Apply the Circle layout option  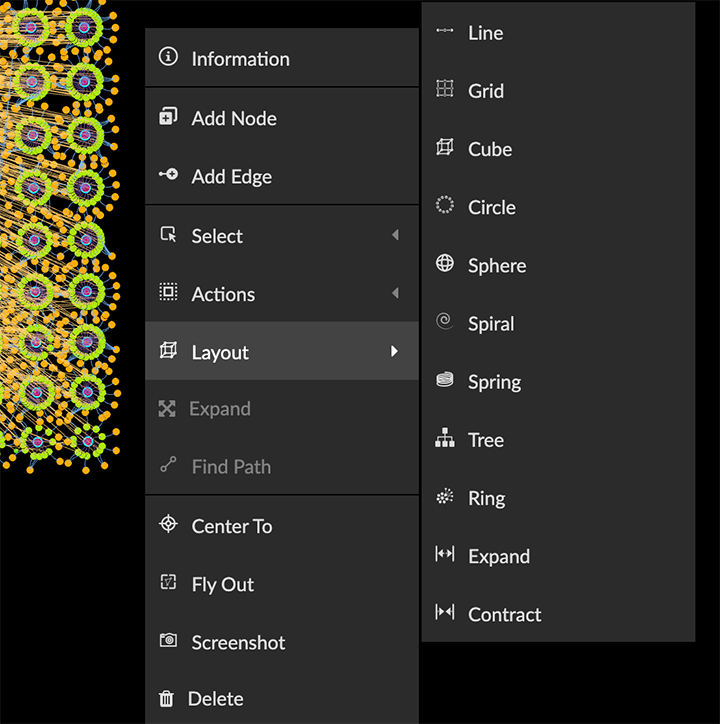(x=491, y=207)
